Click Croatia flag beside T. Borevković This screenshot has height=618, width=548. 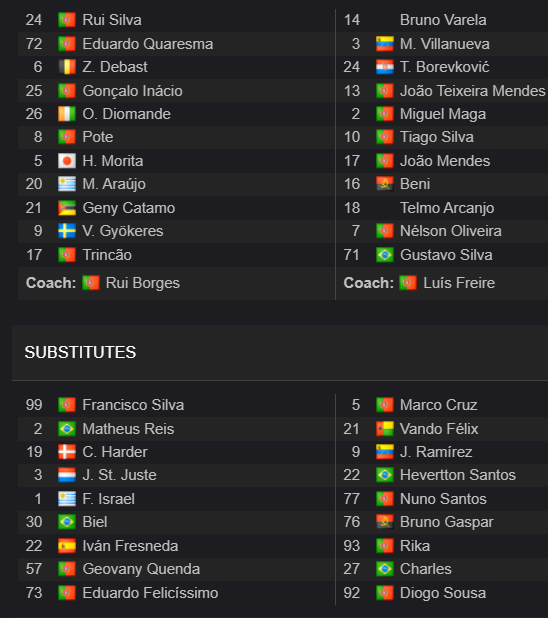384,67
